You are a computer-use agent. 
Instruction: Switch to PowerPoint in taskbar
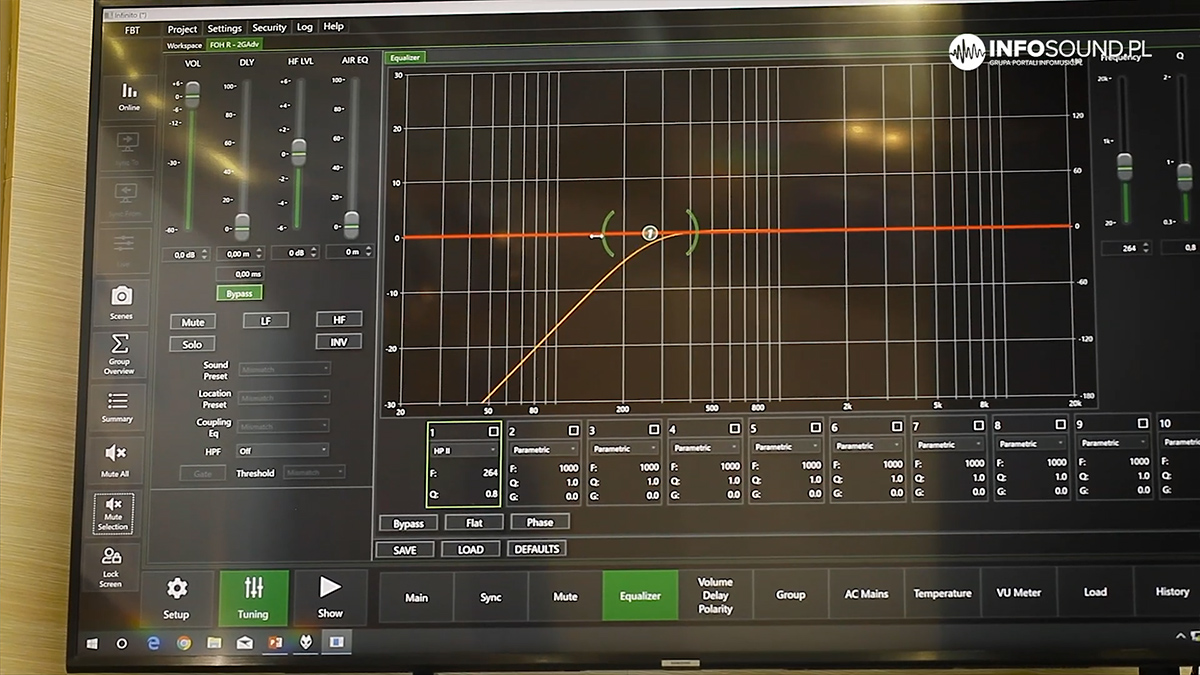tap(274, 644)
